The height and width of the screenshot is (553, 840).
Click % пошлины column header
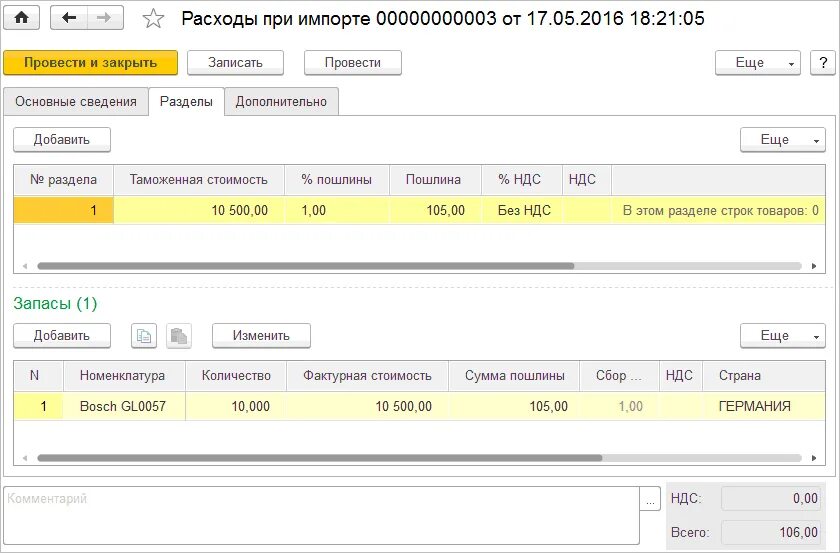(337, 180)
